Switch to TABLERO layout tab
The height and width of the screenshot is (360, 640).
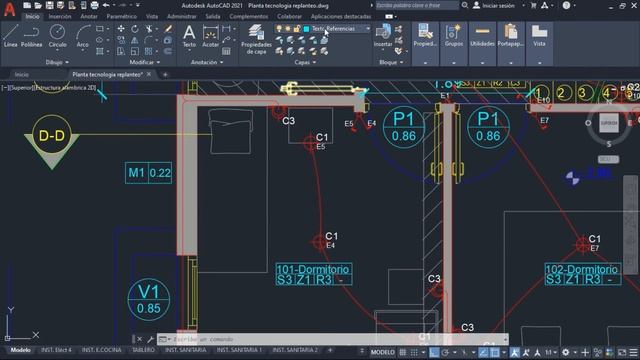(x=143, y=350)
